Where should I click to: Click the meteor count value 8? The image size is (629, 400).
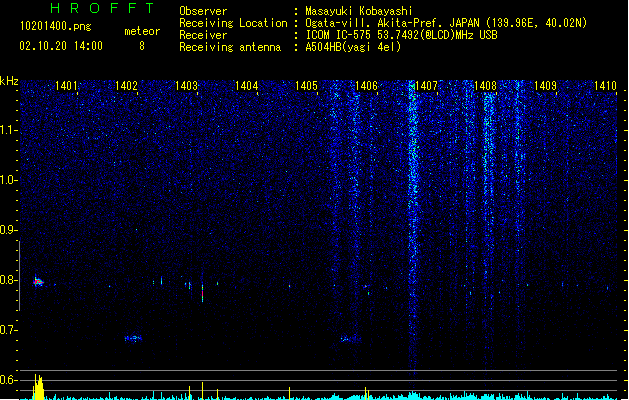tap(142, 46)
